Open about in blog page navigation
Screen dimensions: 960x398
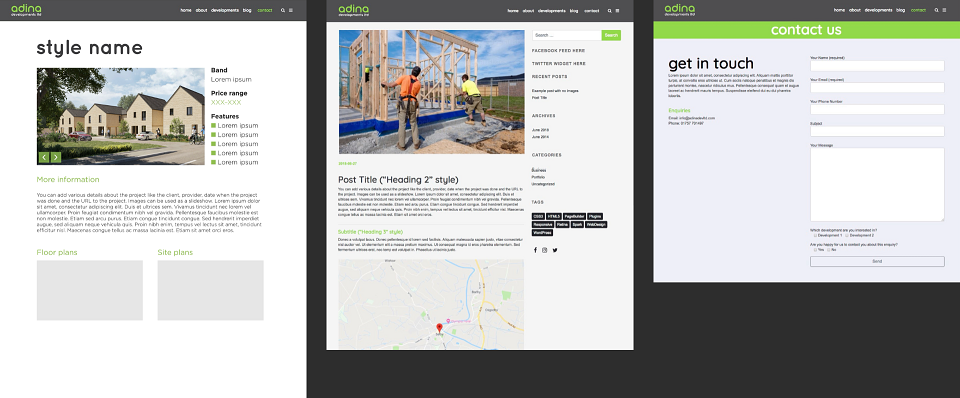tap(528, 10)
